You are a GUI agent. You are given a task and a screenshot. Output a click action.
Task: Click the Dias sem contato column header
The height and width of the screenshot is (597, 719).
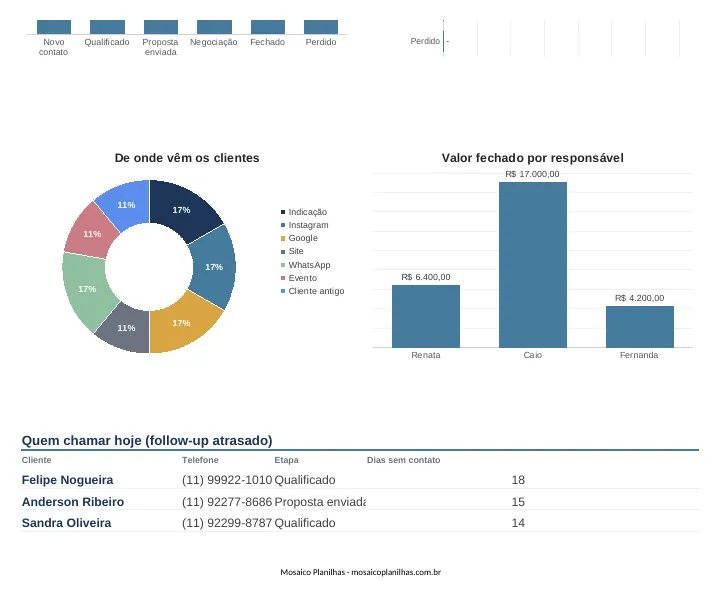(404, 460)
